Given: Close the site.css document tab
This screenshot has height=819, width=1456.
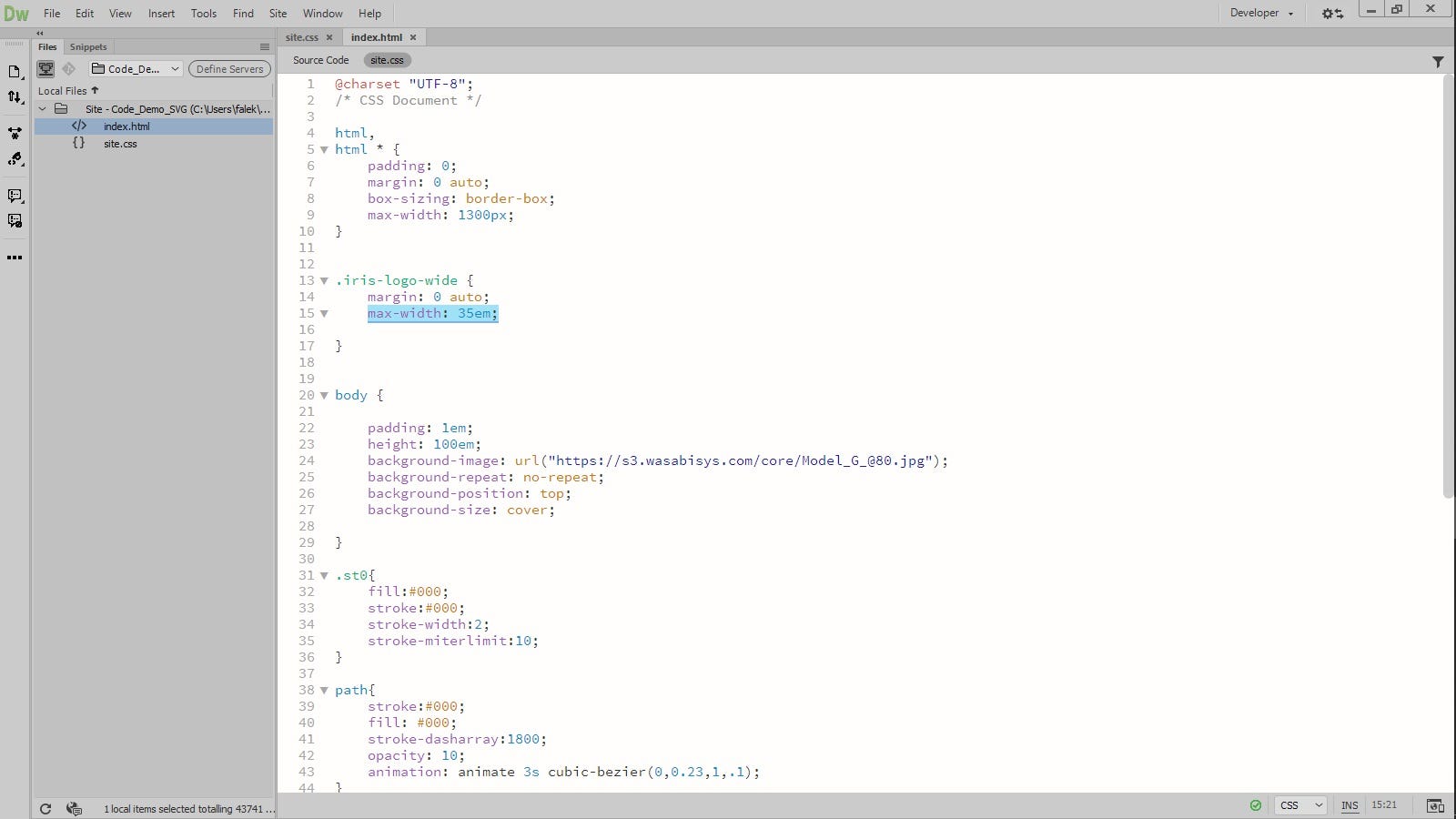Looking at the screenshot, I should tap(329, 37).
